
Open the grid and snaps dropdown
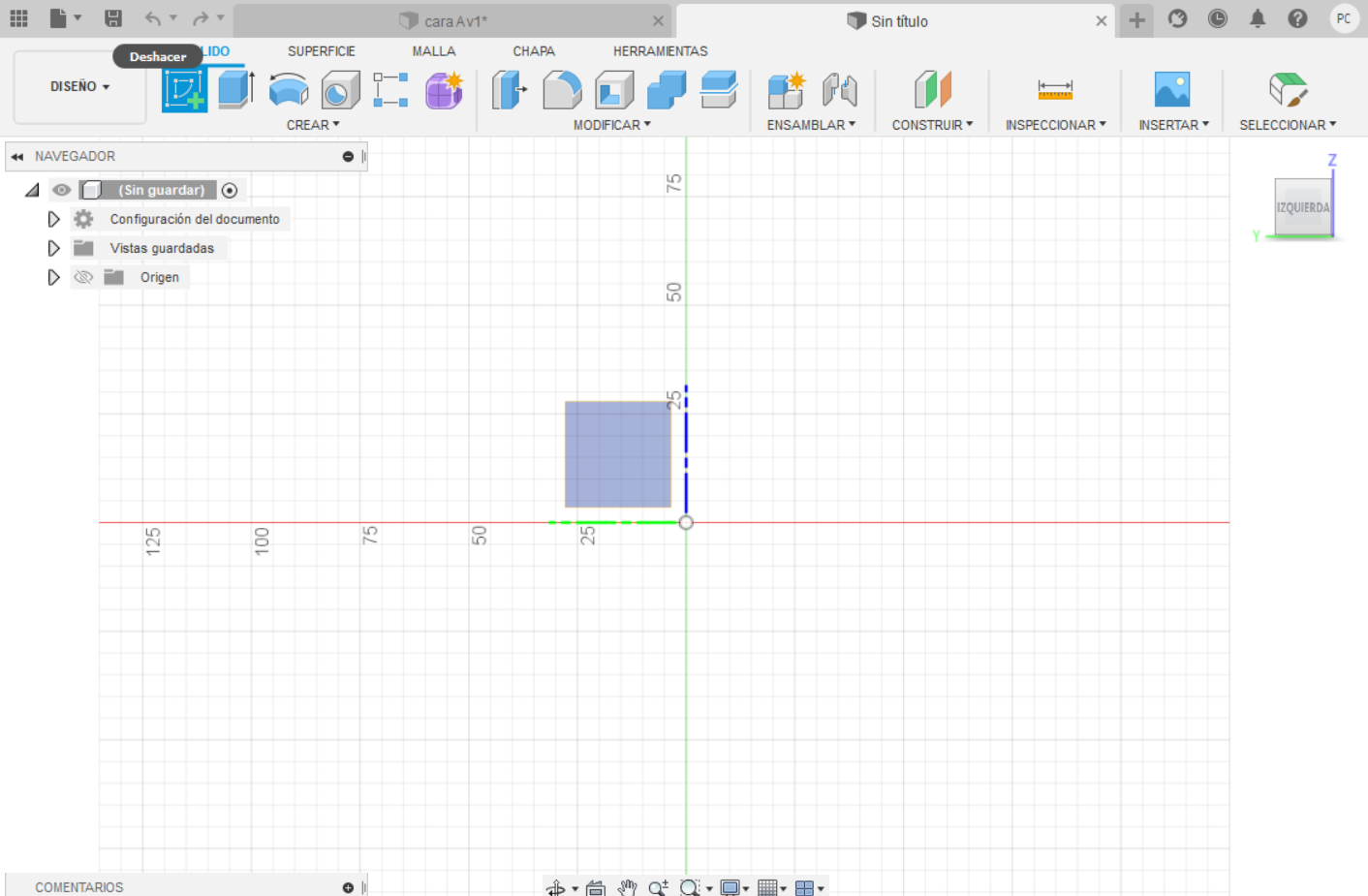point(772,887)
